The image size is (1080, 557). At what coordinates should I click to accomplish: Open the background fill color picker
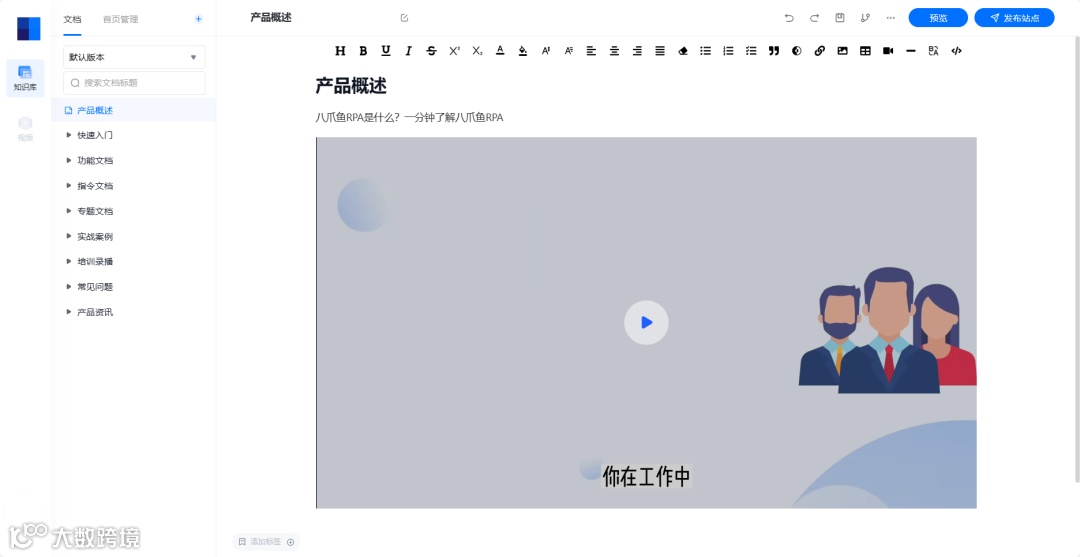(x=523, y=50)
